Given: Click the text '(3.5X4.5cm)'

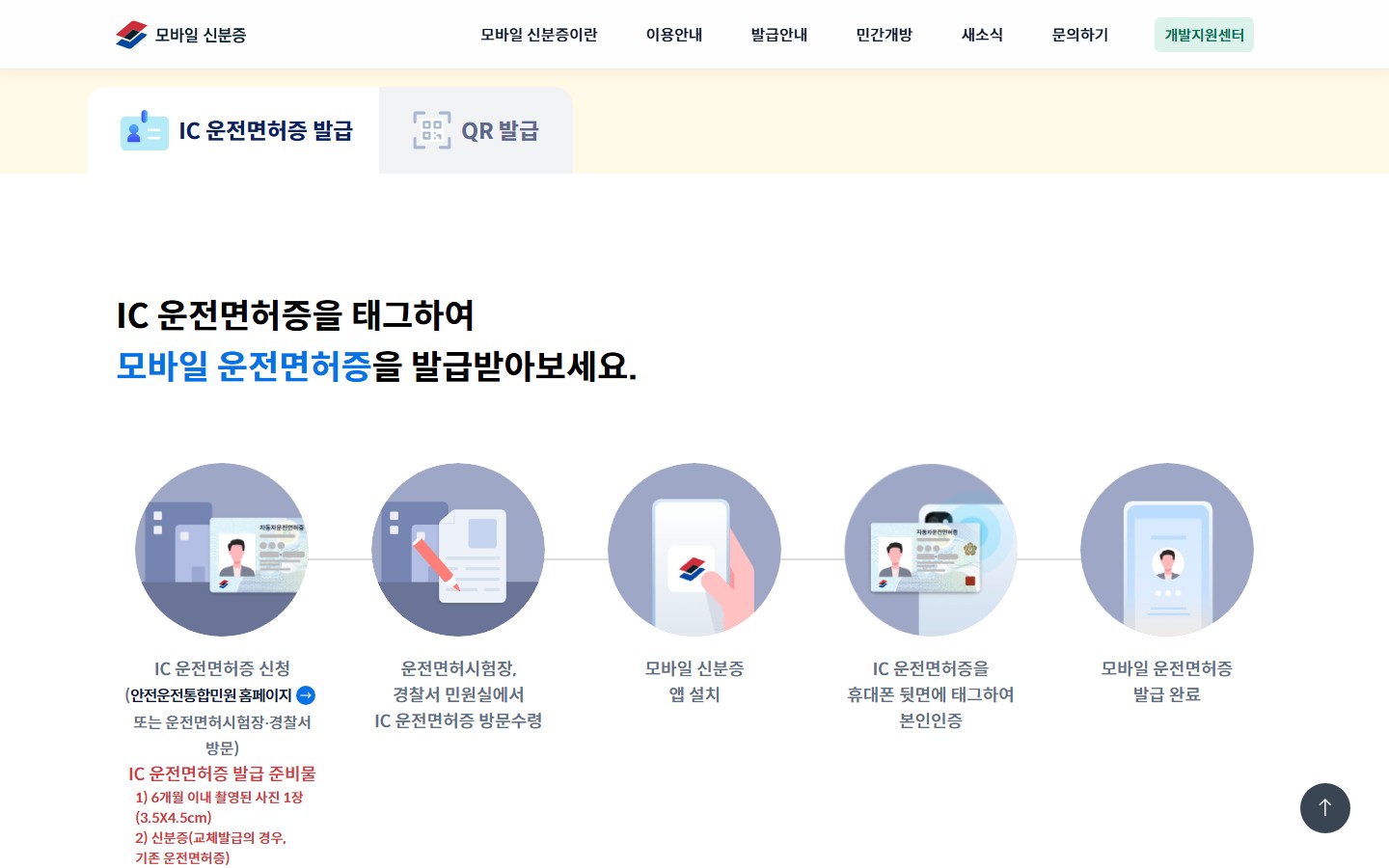Looking at the screenshot, I should (x=174, y=818).
